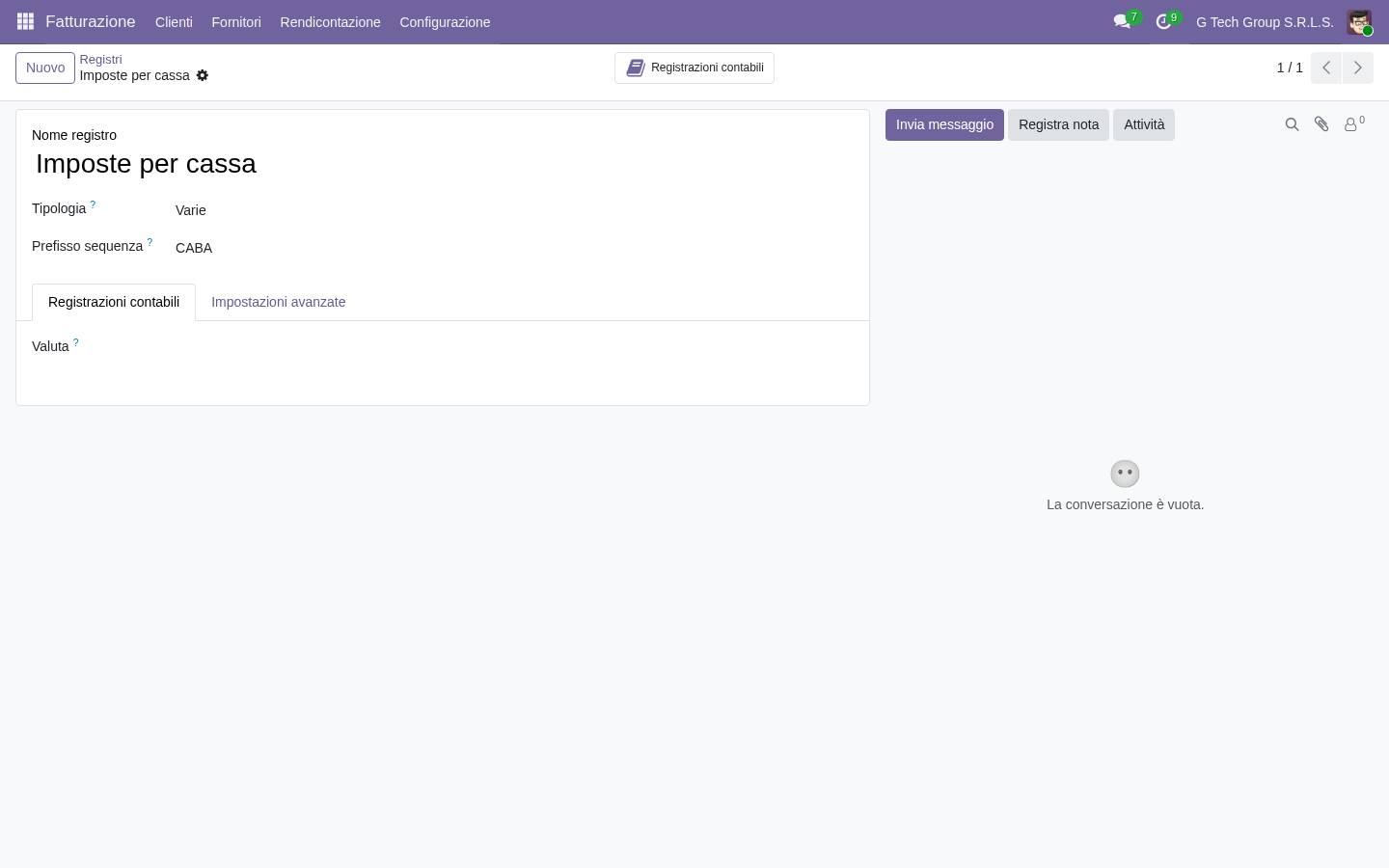Go to previous record arrow
The image size is (1389, 868).
[1326, 68]
